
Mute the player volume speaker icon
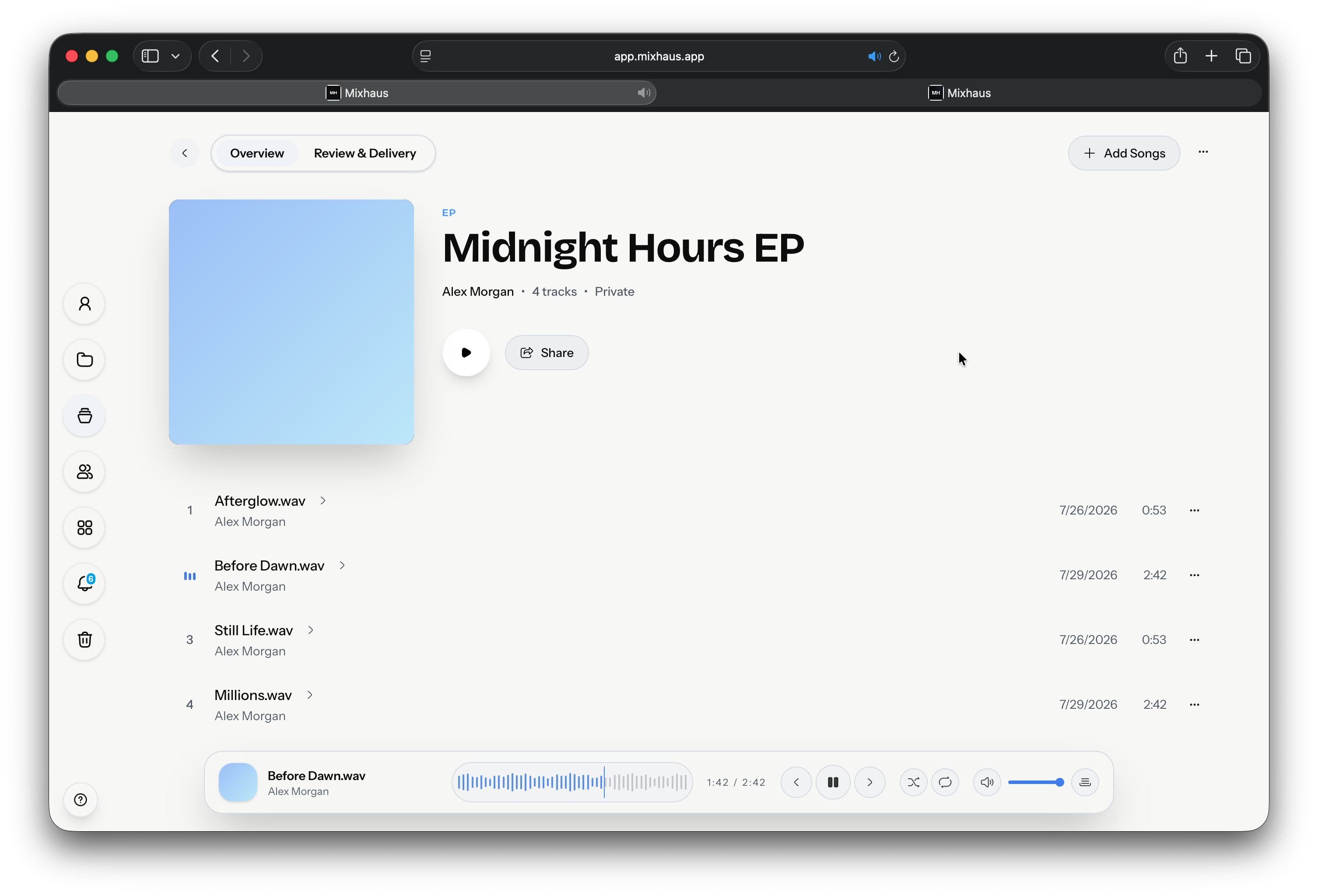987,783
